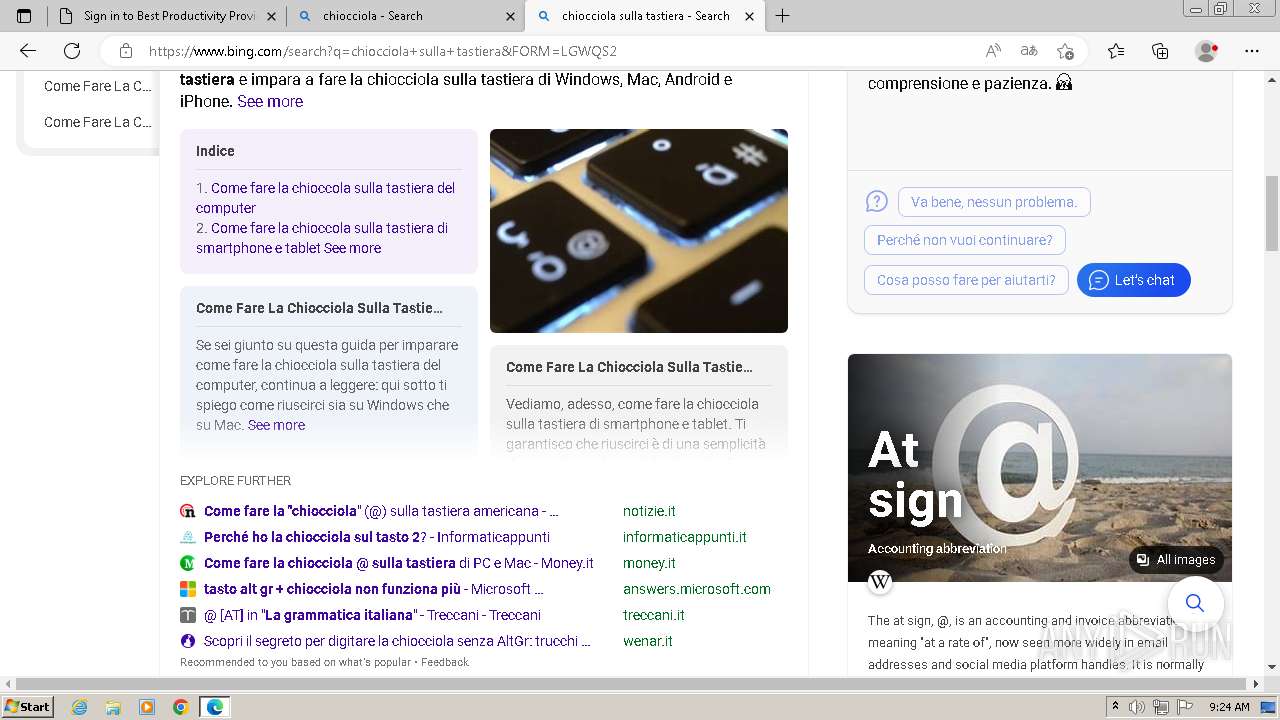
Task: Open File Explorer from taskbar
Action: click(113, 707)
